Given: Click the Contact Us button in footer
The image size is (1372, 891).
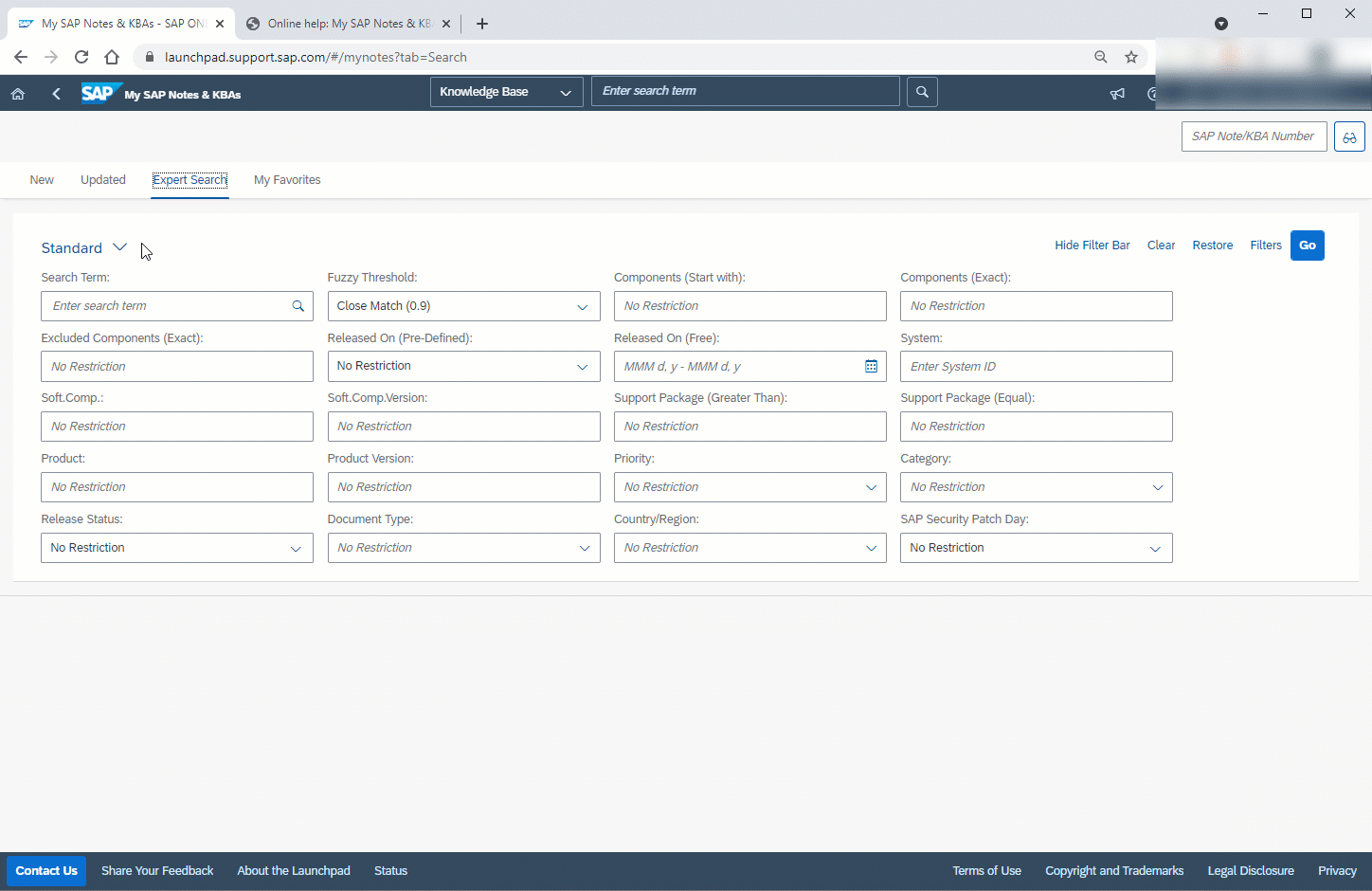Looking at the screenshot, I should [46, 871].
